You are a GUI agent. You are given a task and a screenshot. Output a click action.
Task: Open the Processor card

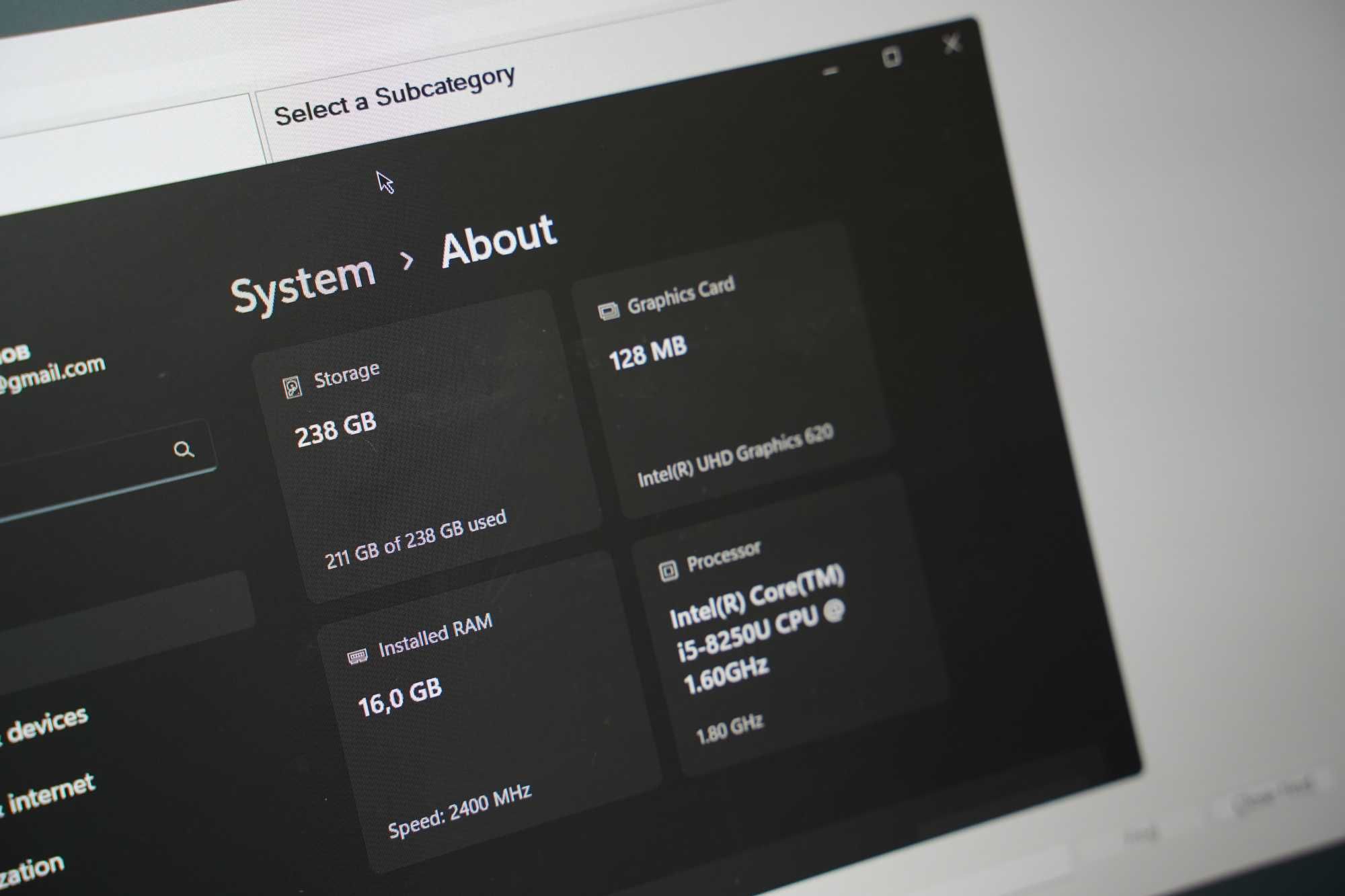coord(790,625)
